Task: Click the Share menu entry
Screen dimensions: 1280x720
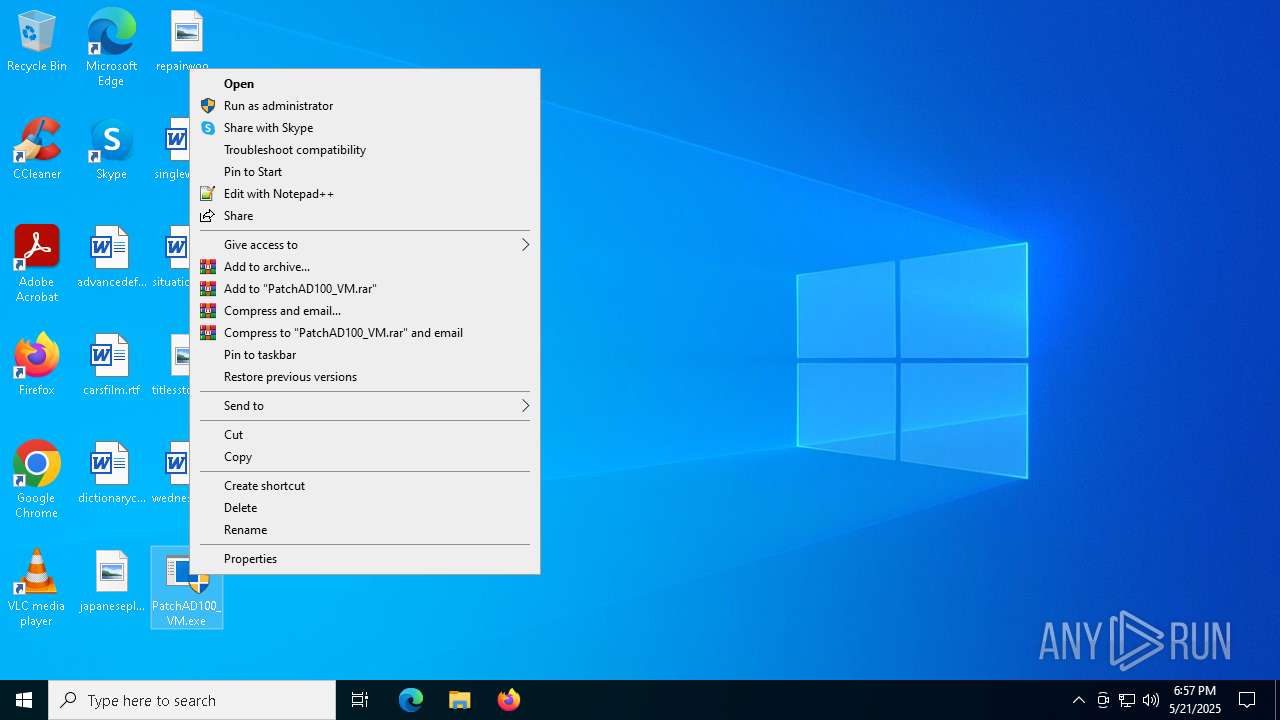Action: (365, 216)
